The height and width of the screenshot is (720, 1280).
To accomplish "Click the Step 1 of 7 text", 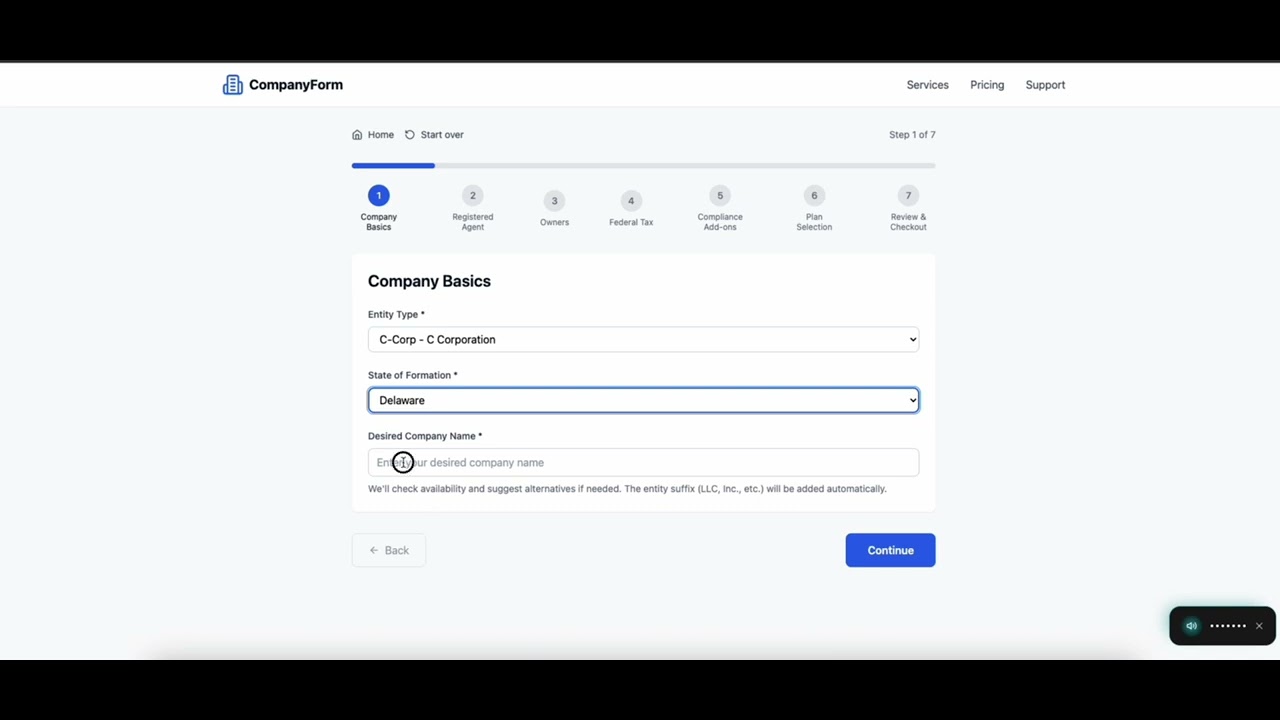I will pos(912,135).
